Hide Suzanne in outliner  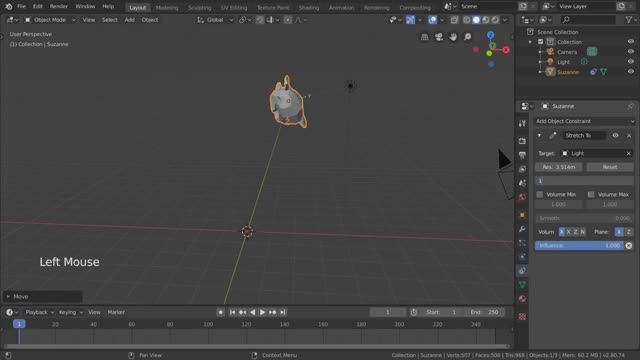(631, 72)
